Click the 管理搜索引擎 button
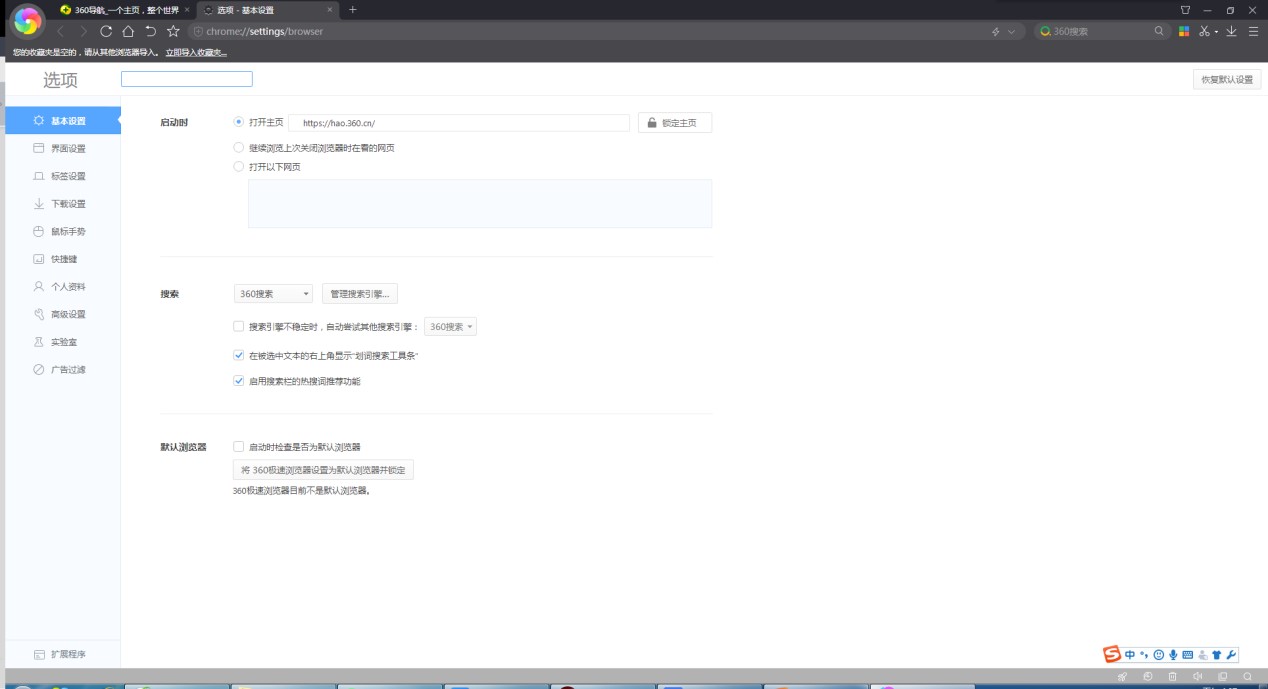This screenshot has width=1268, height=689. pos(360,294)
